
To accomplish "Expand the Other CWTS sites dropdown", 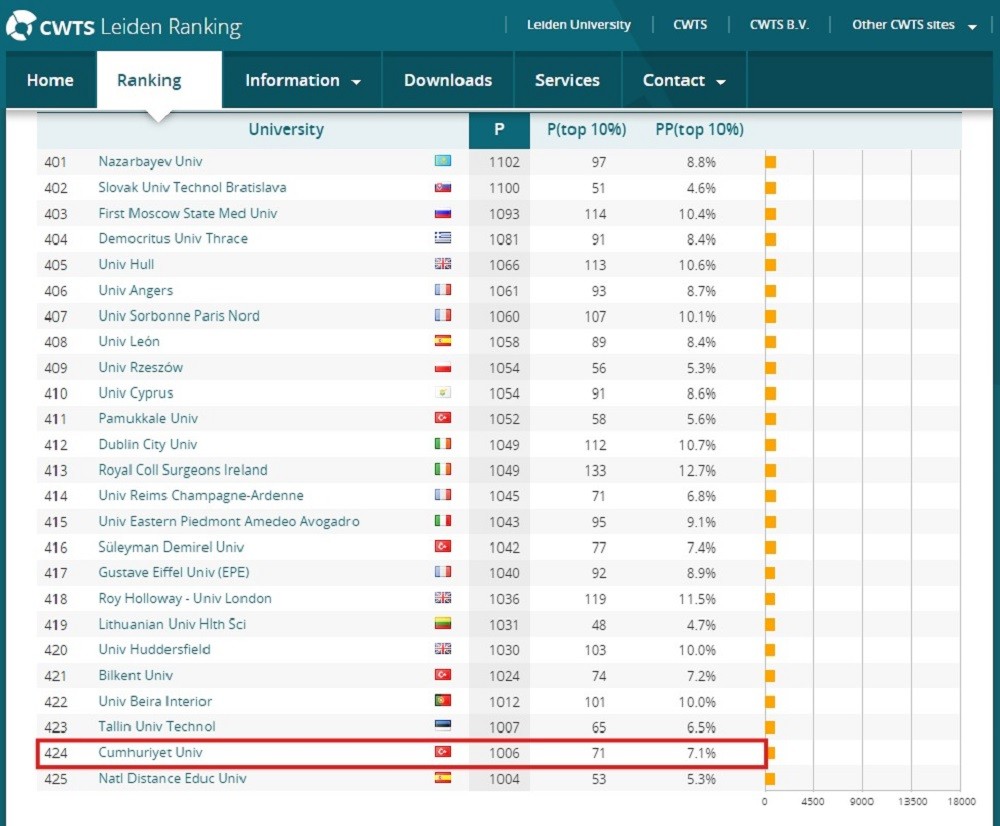I will point(914,25).
